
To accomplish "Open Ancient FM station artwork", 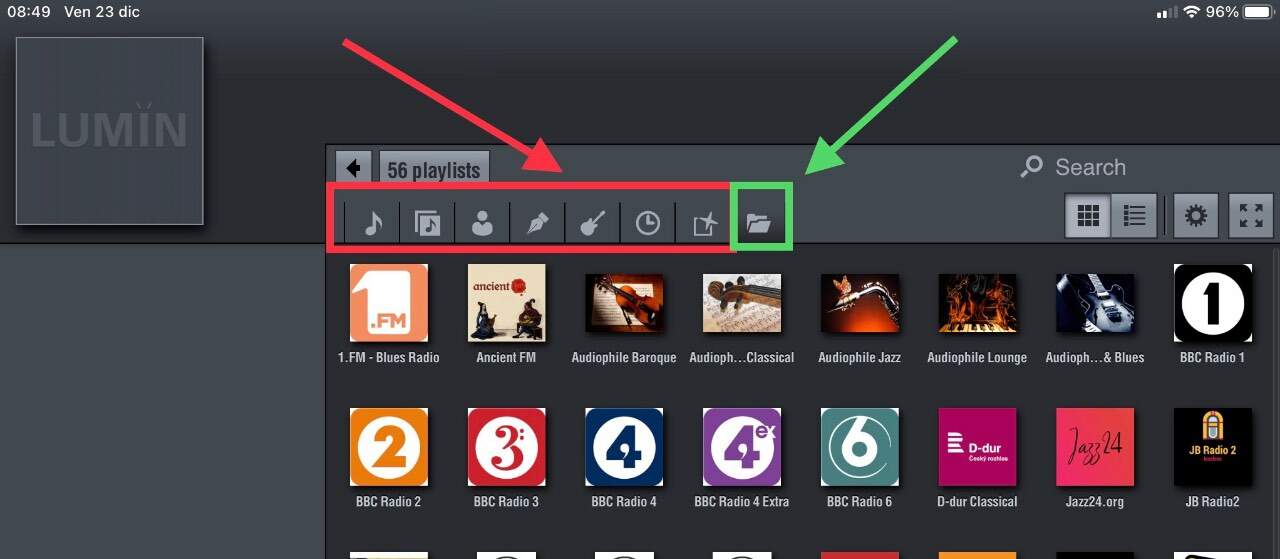I will [x=507, y=302].
